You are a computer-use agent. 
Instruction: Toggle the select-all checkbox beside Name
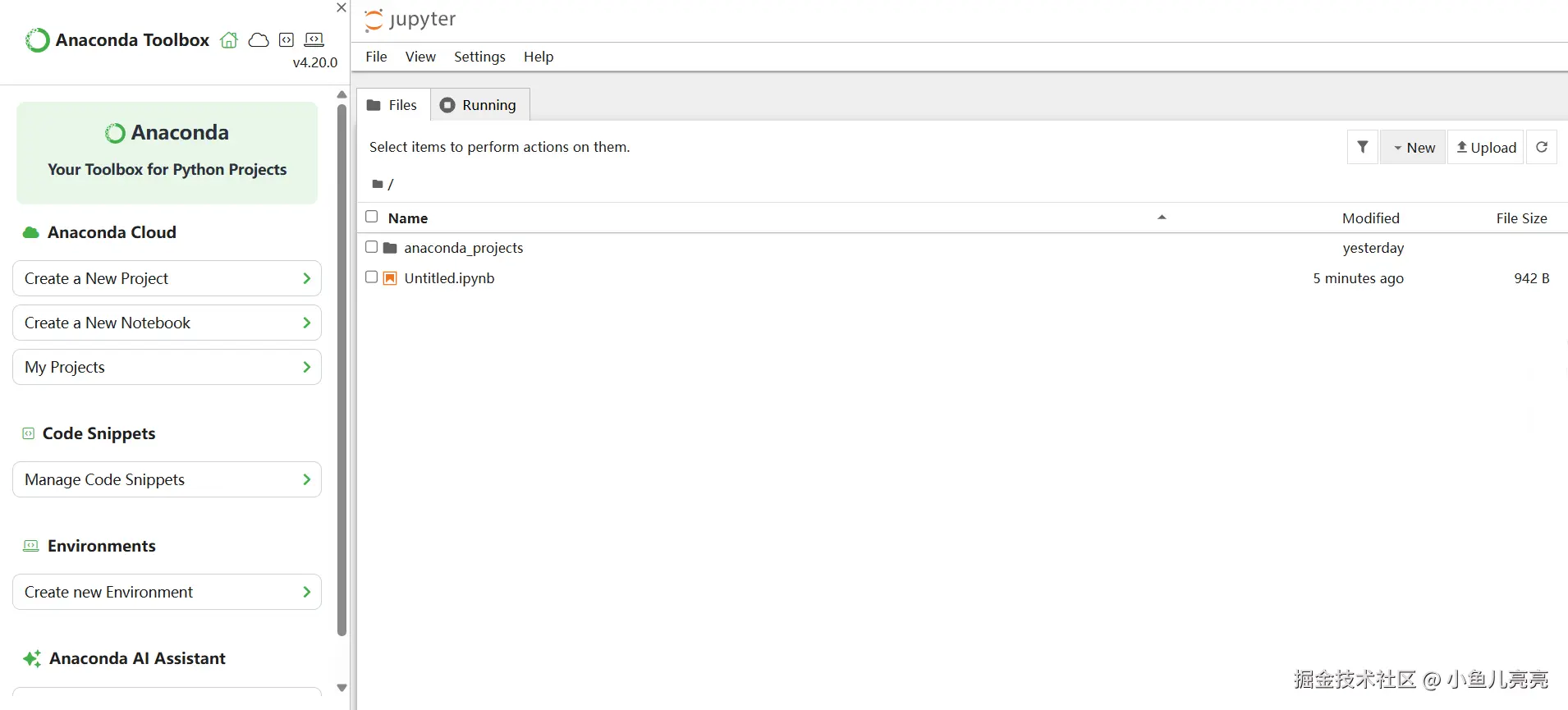[371, 217]
